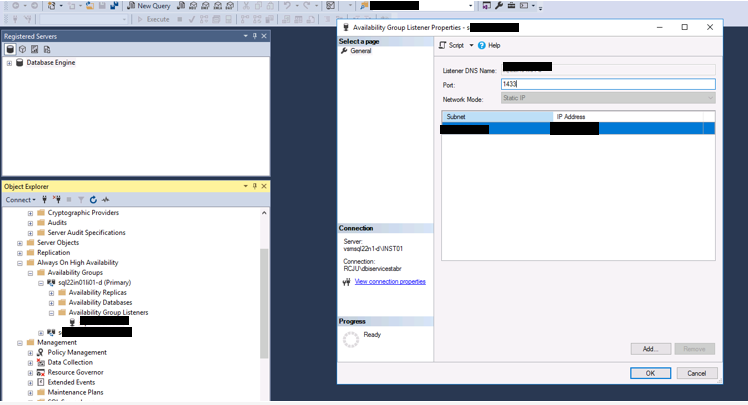This screenshot has width=748, height=405.
Task: Expand the Database Engine node
Action: [x=9, y=62]
